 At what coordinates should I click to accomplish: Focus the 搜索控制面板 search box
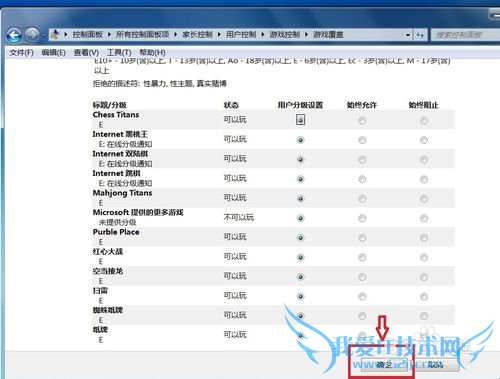465,35
